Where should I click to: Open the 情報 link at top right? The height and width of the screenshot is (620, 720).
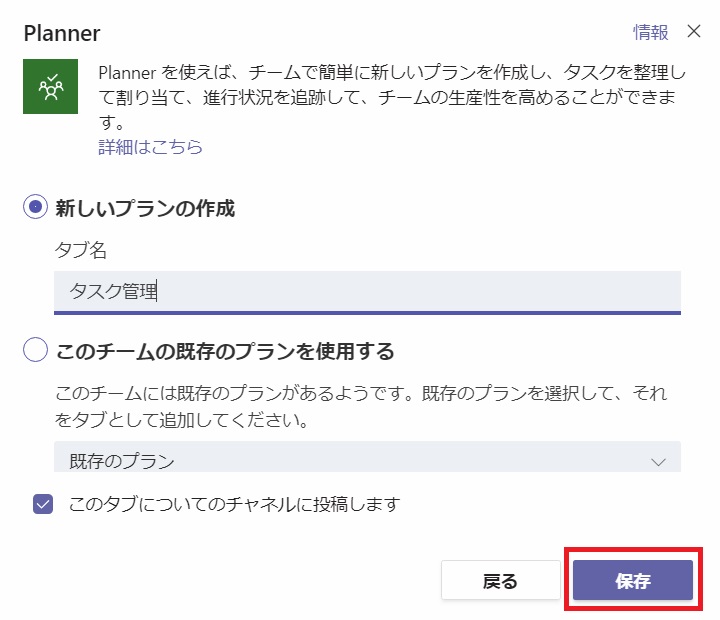[651, 32]
